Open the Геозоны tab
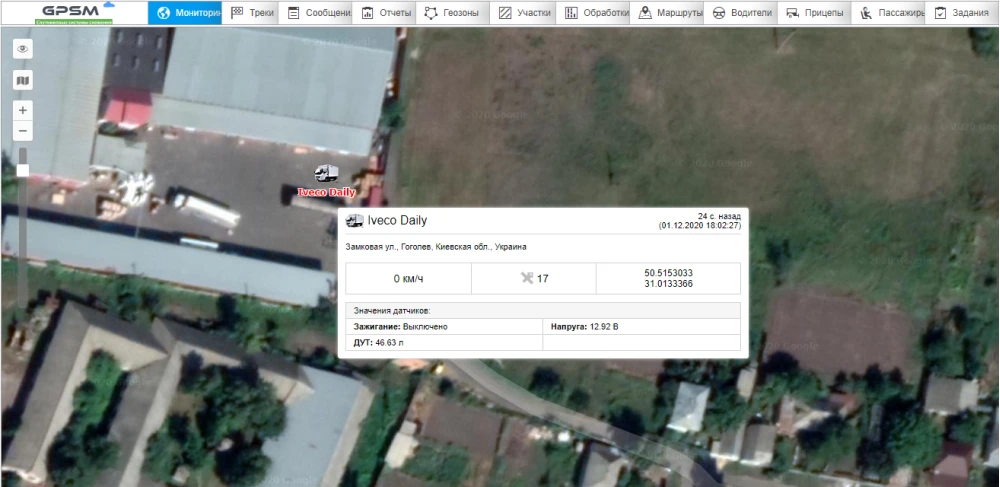1000x487 pixels. point(453,13)
